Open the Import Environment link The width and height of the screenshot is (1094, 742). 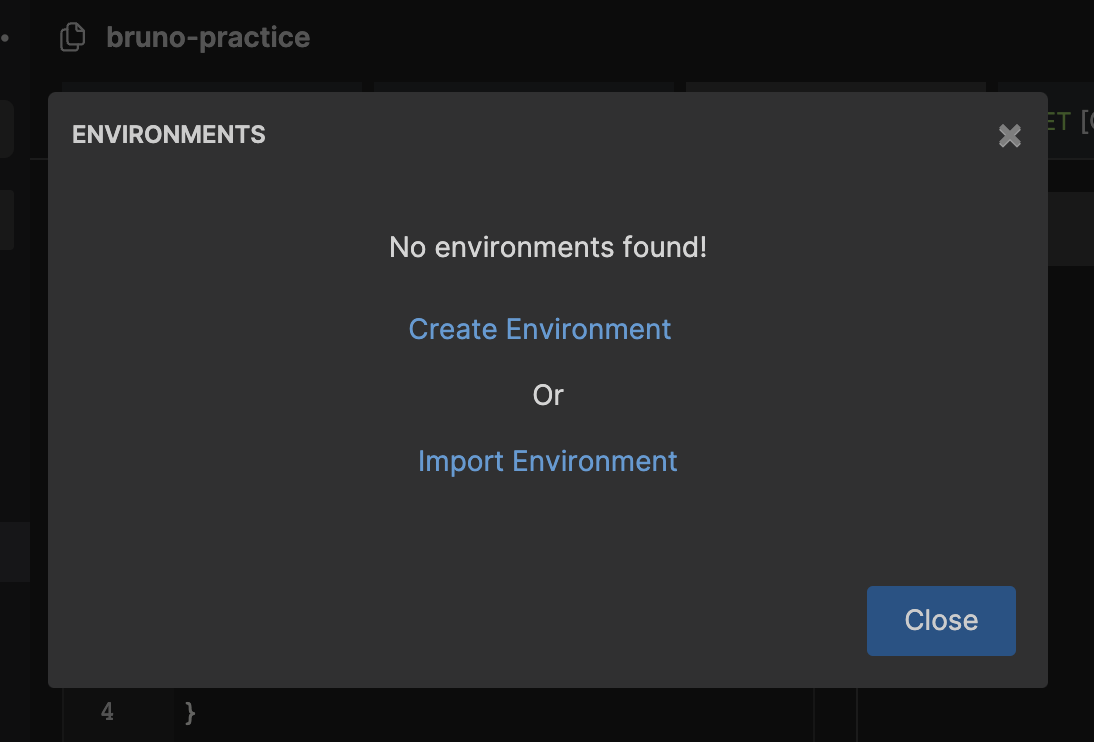click(547, 461)
